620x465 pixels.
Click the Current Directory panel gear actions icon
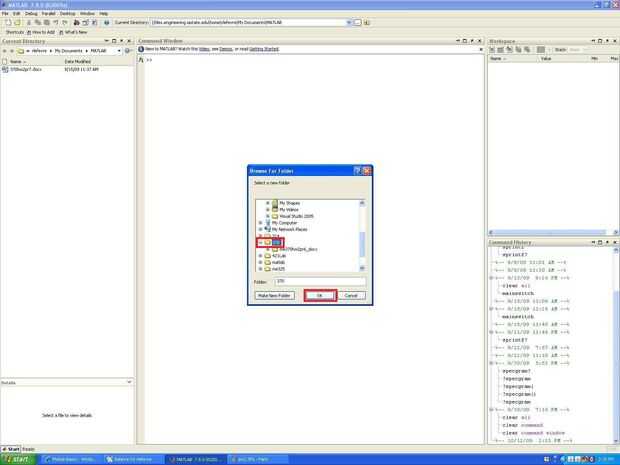tap(127, 51)
